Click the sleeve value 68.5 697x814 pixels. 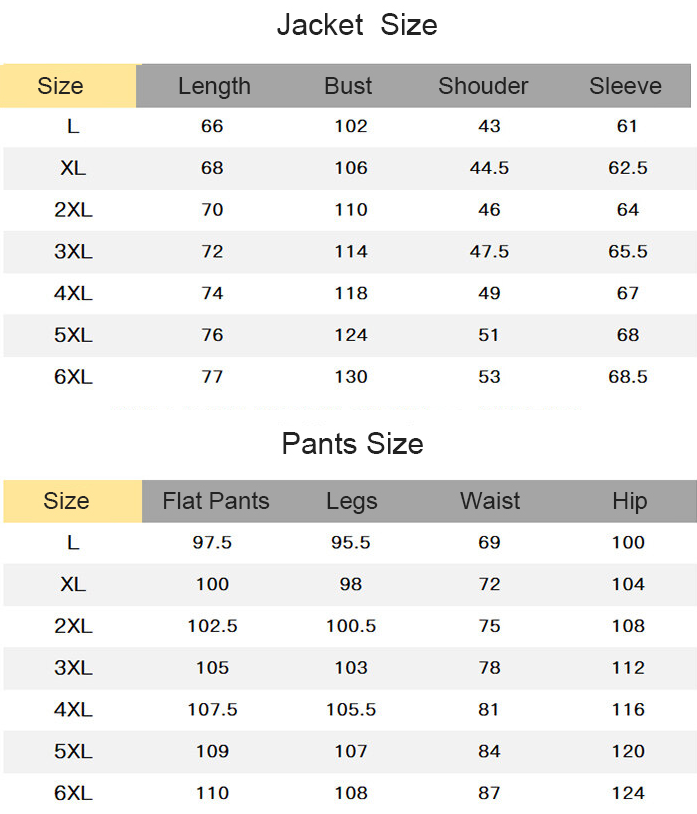(628, 377)
